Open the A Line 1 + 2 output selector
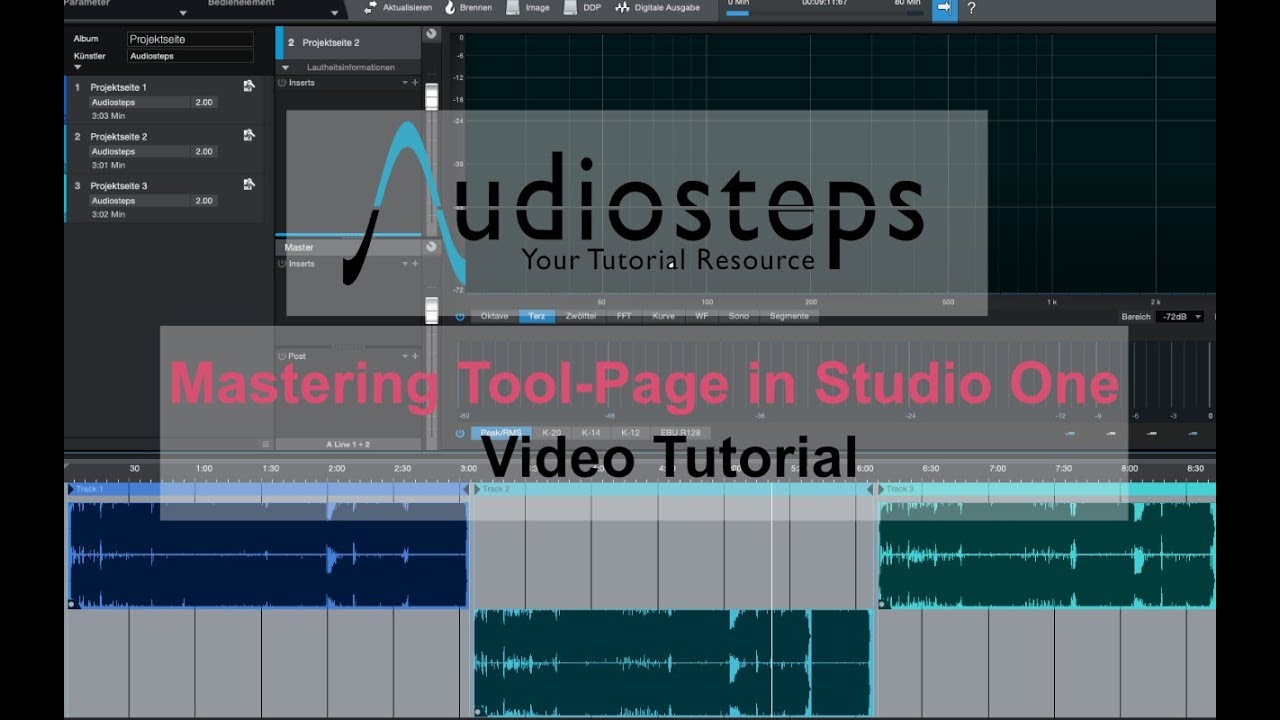This screenshot has height=720, width=1280. [x=348, y=443]
